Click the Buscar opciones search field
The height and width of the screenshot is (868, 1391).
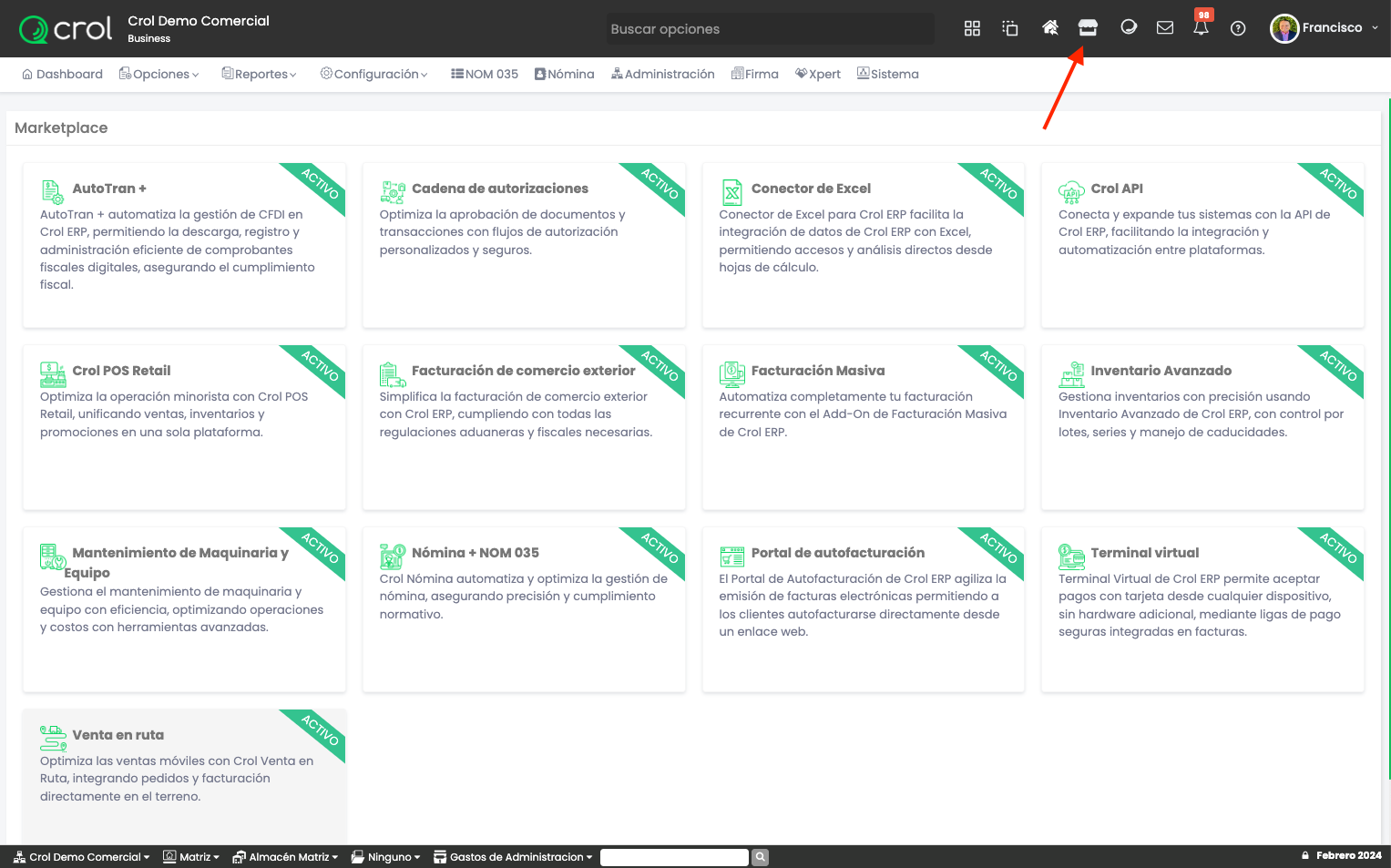[x=770, y=29]
